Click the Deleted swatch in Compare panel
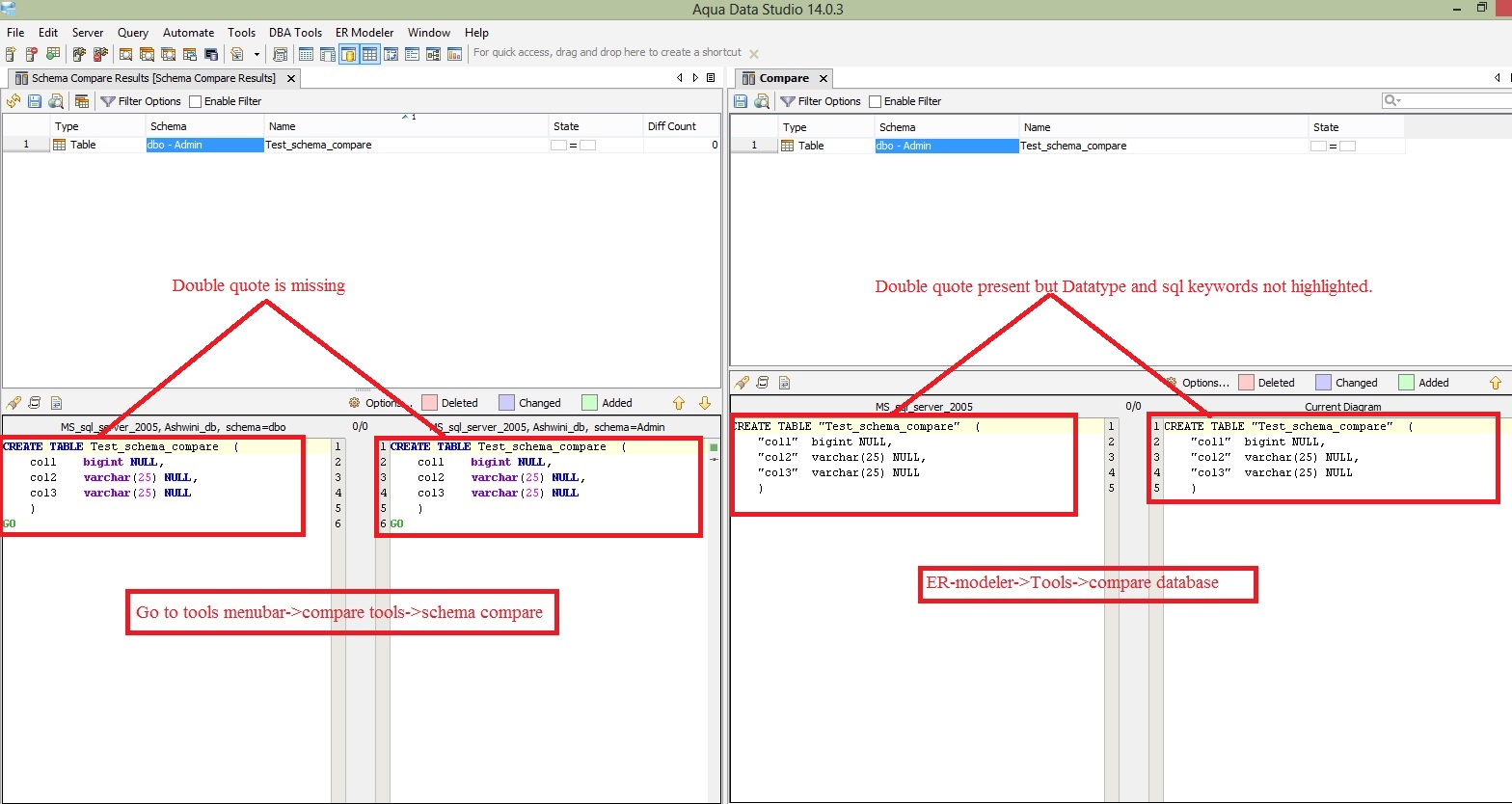 point(1246,383)
